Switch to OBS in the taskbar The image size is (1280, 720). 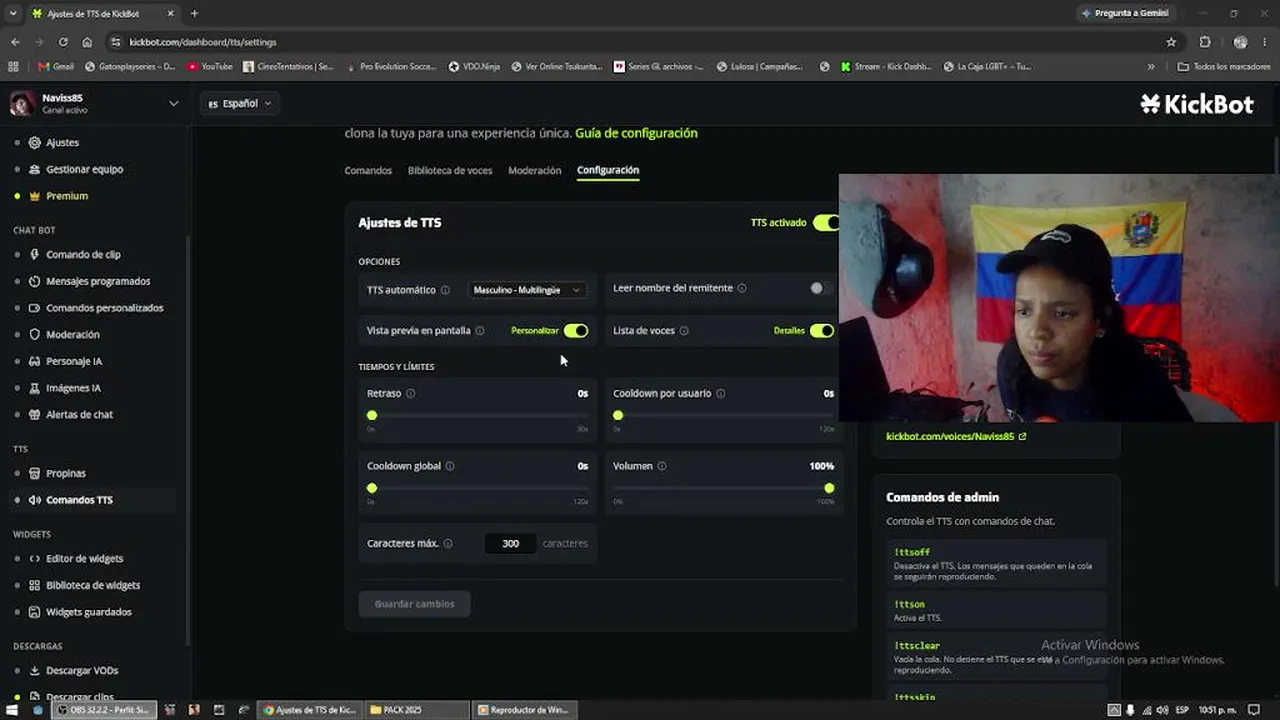(103, 710)
